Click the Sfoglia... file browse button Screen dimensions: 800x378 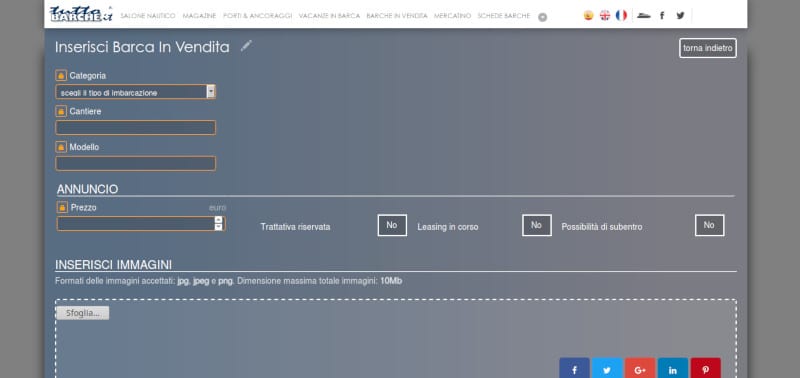82,313
